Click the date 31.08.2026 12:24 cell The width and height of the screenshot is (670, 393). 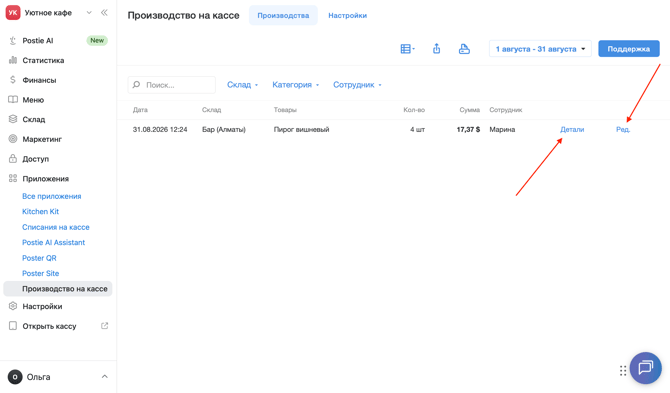pyautogui.click(x=160, y=129)
